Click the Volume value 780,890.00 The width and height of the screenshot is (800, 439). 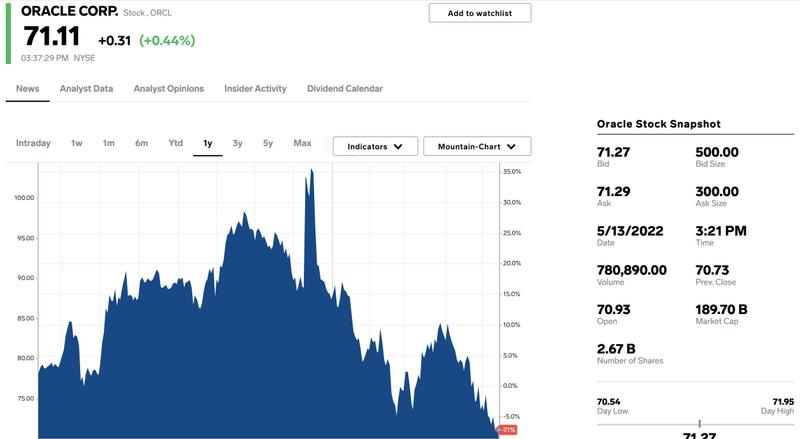tap(632, 270)
